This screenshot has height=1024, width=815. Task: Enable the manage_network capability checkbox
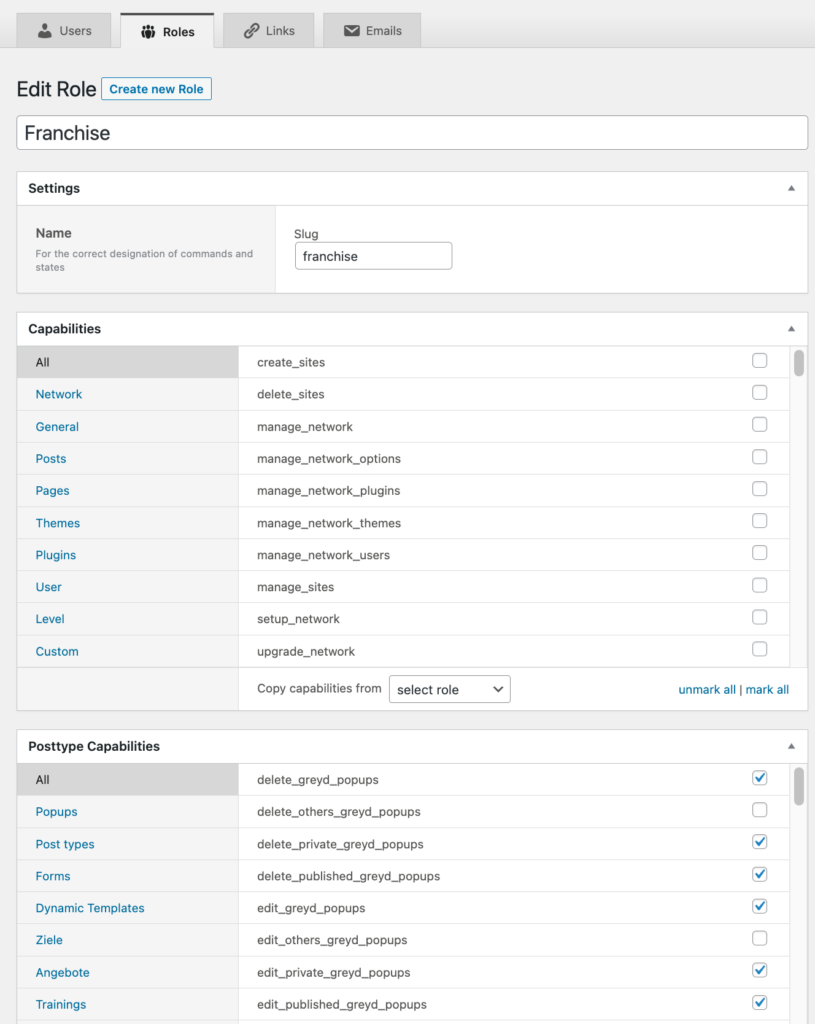click(759, 425)
